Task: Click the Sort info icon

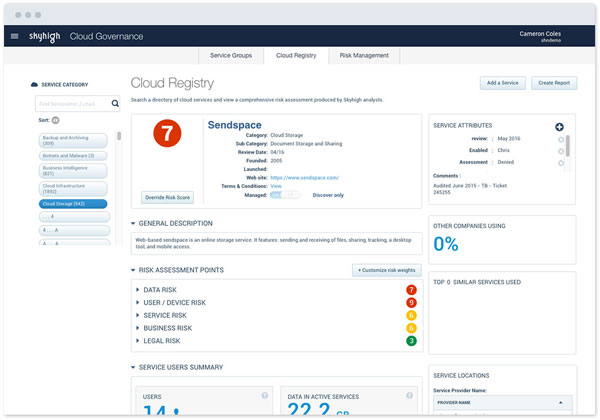Action: point(55,120)
